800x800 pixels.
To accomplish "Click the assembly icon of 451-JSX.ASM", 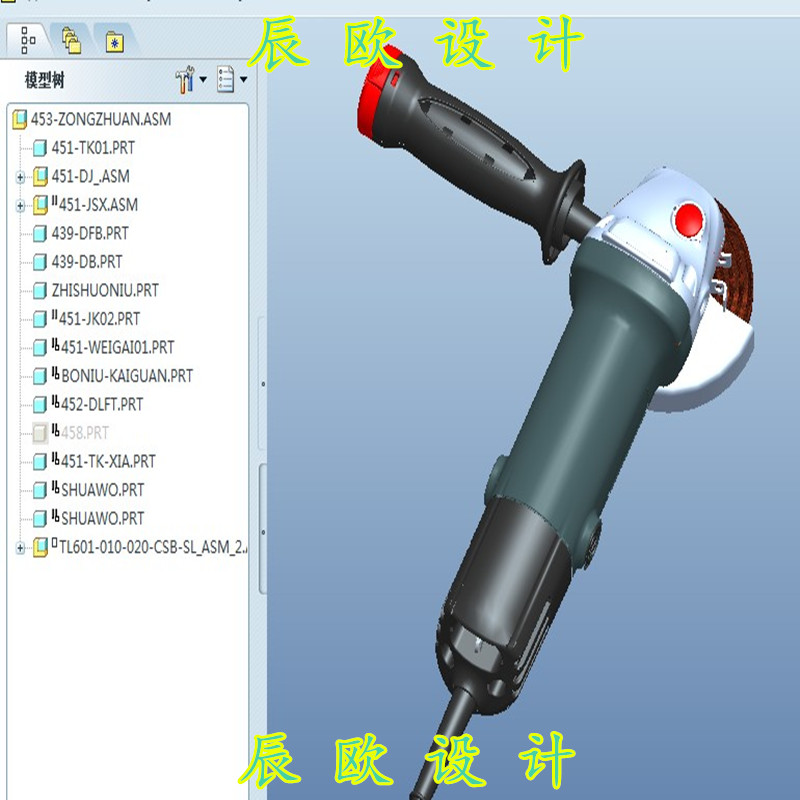I will [x=40, y=205].
